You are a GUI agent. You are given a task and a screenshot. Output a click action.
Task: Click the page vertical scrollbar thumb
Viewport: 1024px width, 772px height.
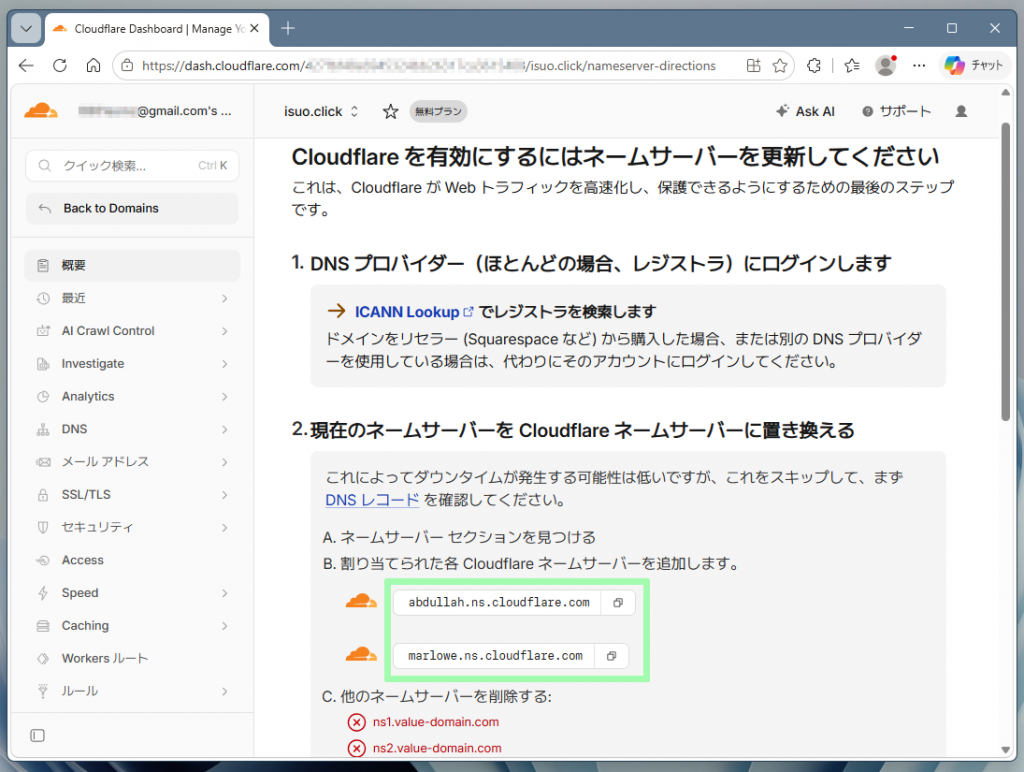1006,271
